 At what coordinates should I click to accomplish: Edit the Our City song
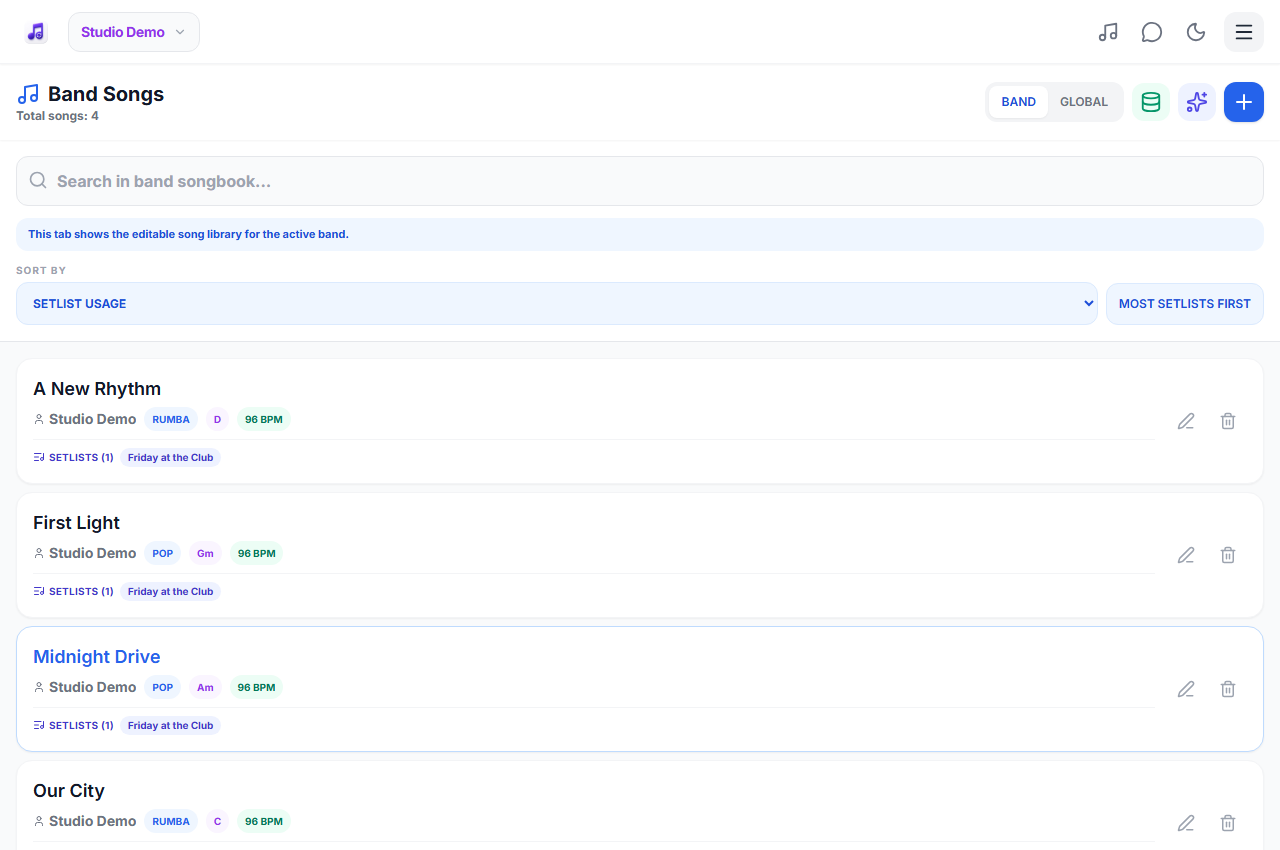click(x=1186, y=823)
